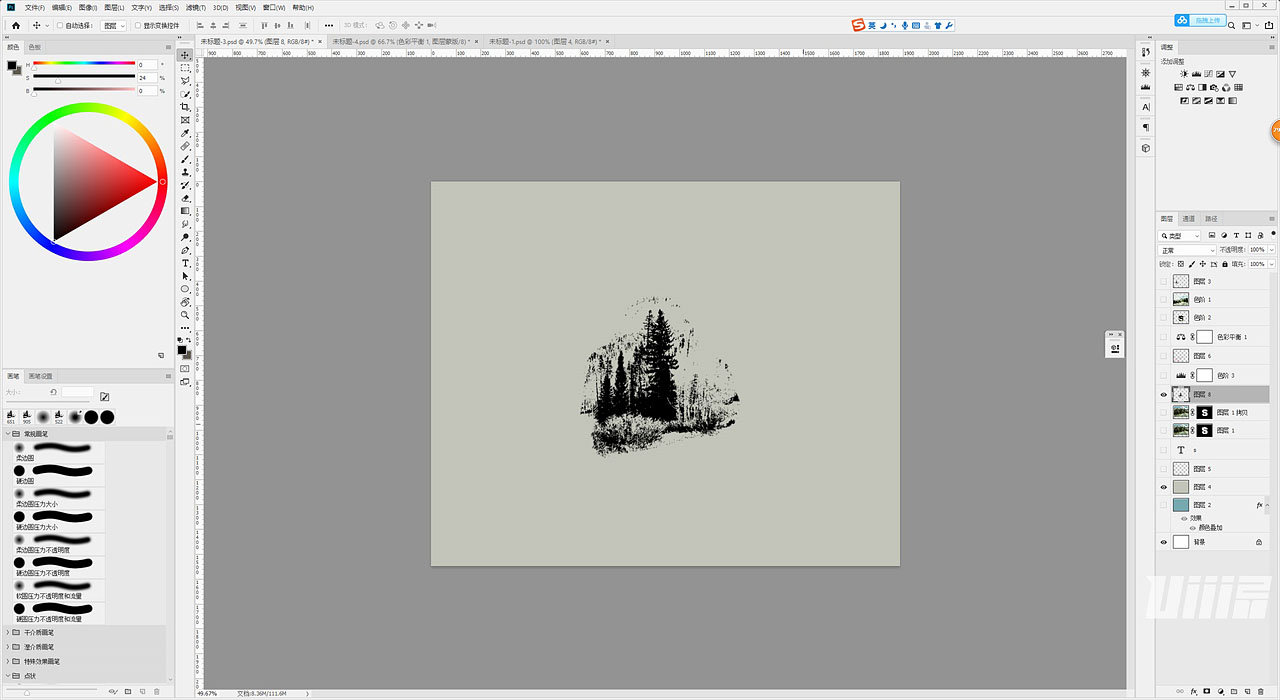Image resolution: width=1280 pixels, height=700 pixels.
Task: Click the Home icon in options bar
Action: pos(15,25)
